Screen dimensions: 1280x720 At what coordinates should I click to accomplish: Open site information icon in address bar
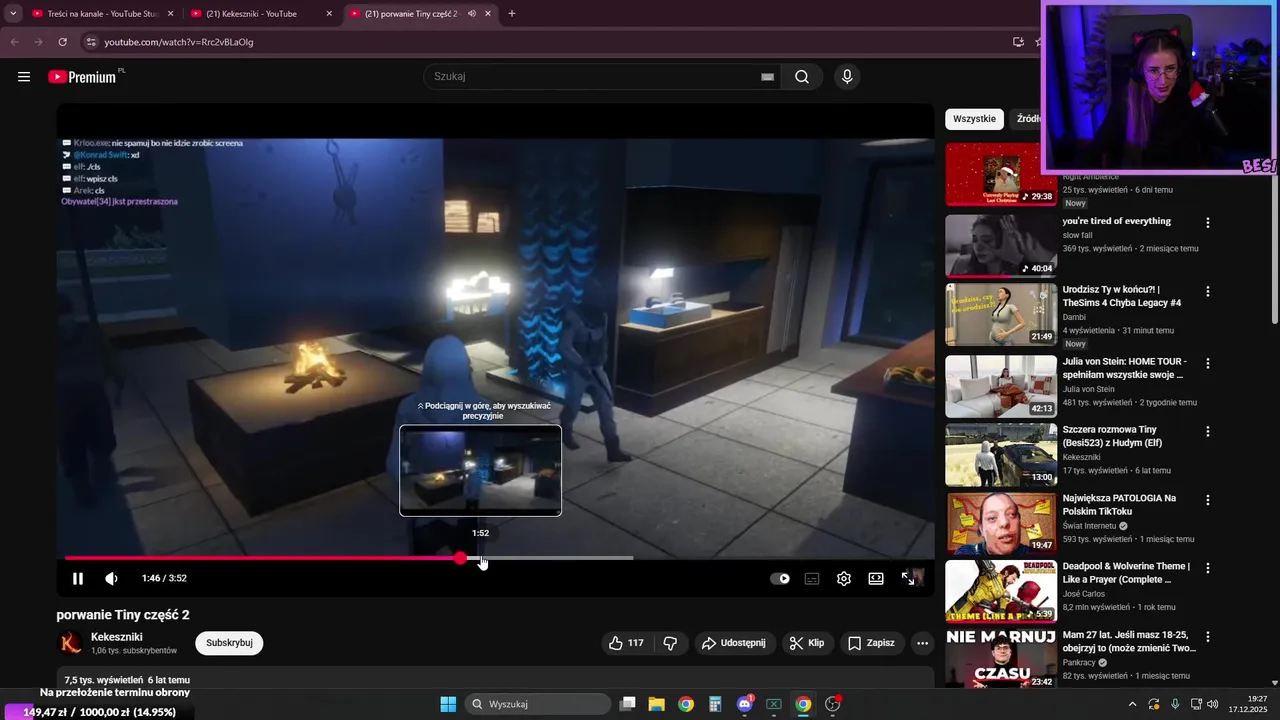point(91,42)
